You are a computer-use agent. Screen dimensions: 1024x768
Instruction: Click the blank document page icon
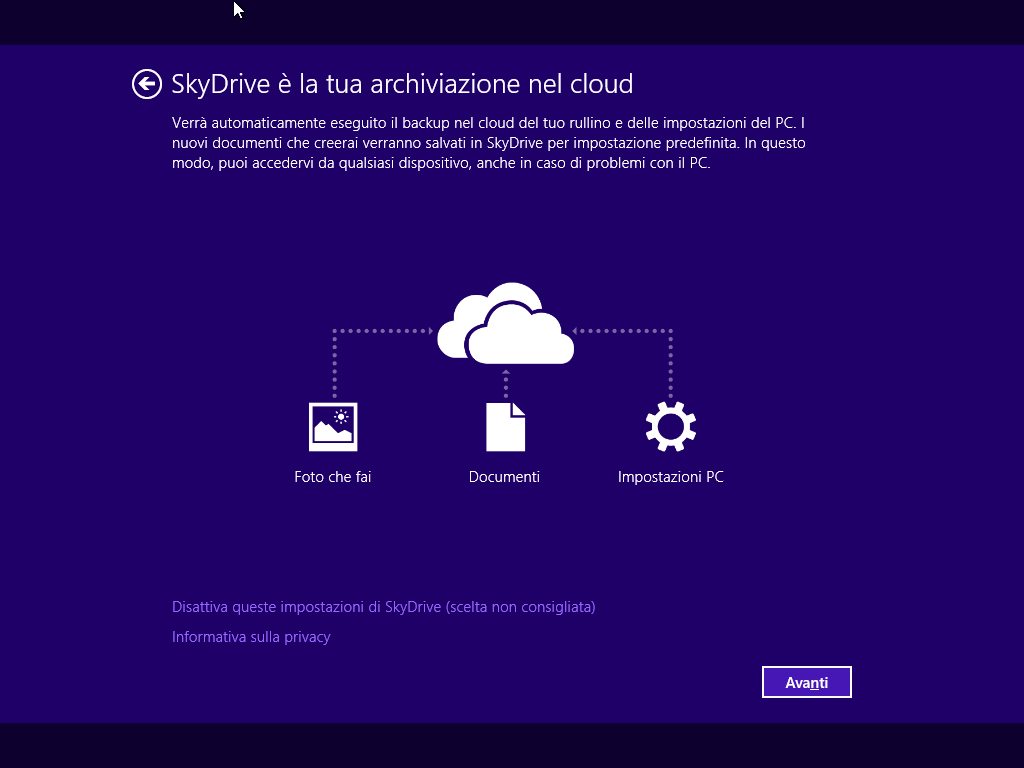505,427
